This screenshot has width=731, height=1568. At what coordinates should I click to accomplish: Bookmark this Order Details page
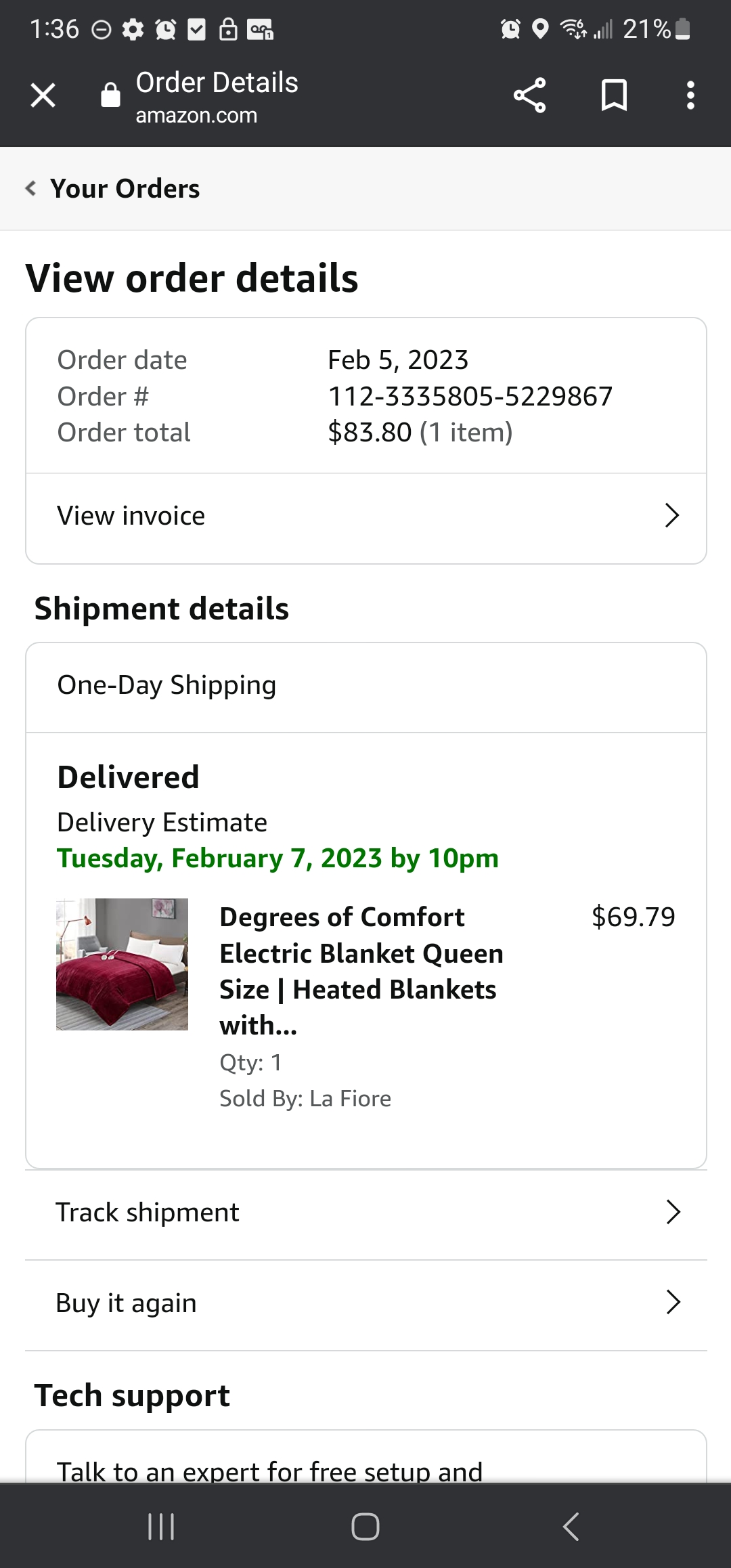(x=614, y=95)
